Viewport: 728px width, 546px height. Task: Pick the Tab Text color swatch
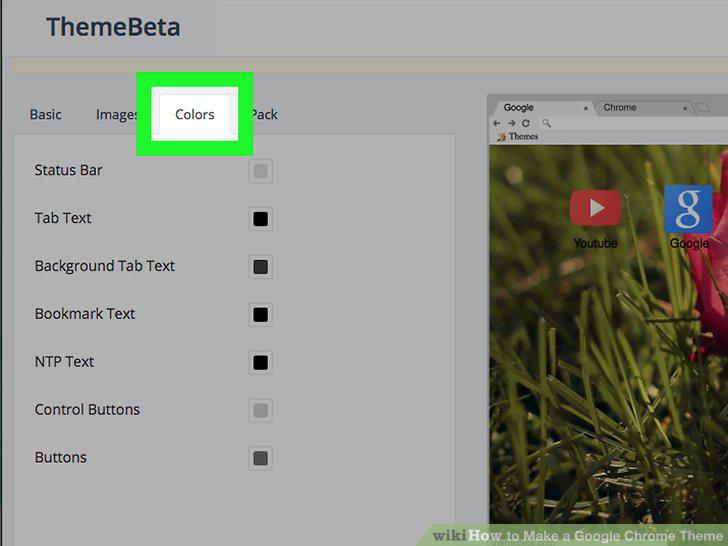coord(260,219)
